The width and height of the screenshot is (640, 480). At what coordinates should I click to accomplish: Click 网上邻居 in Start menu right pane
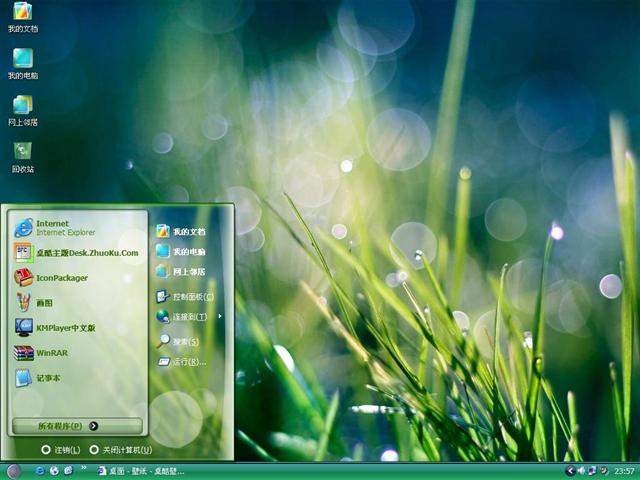[181, 271]
